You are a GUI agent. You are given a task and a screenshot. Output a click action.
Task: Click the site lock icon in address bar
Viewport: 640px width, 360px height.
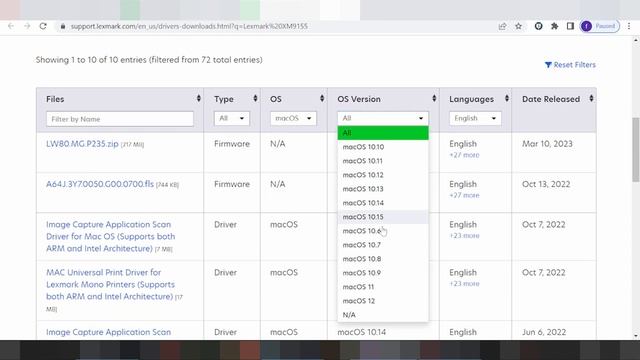click(x=62, y=26)
